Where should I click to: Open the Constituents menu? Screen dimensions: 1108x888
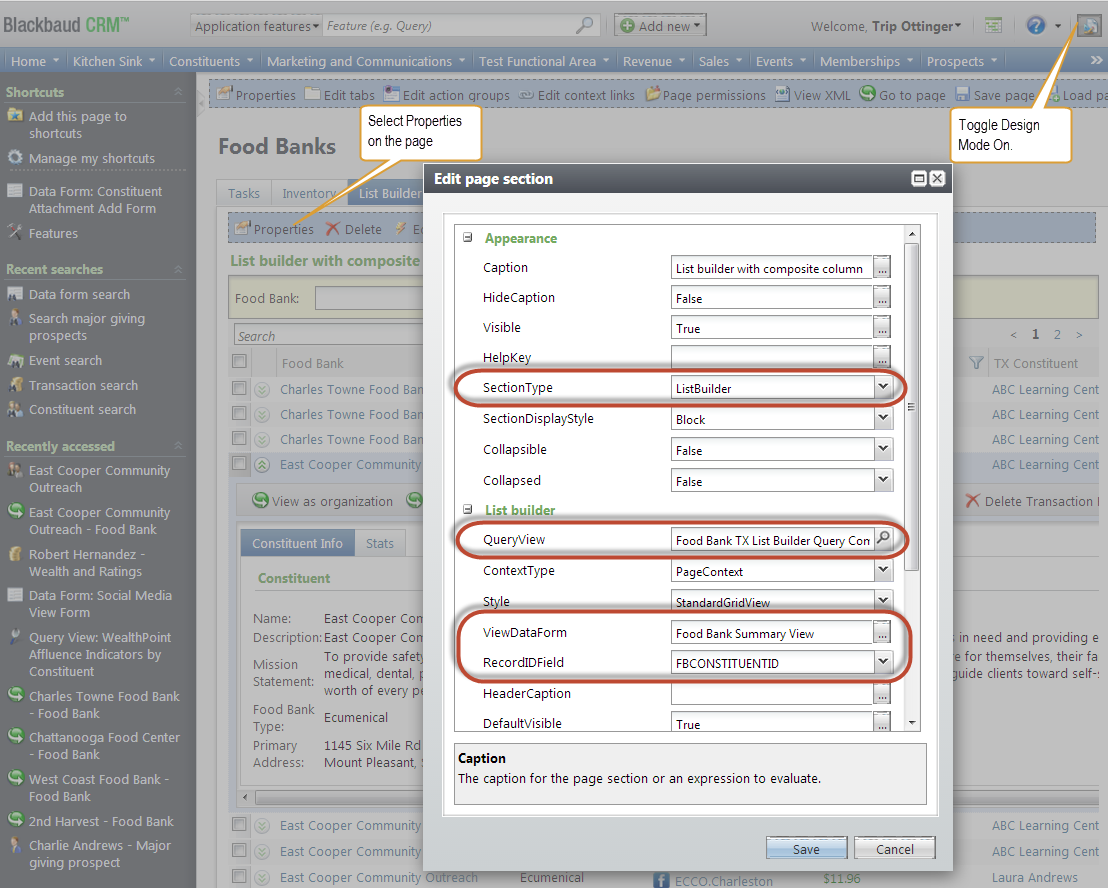pyautogui.click(x=211, y=61)
